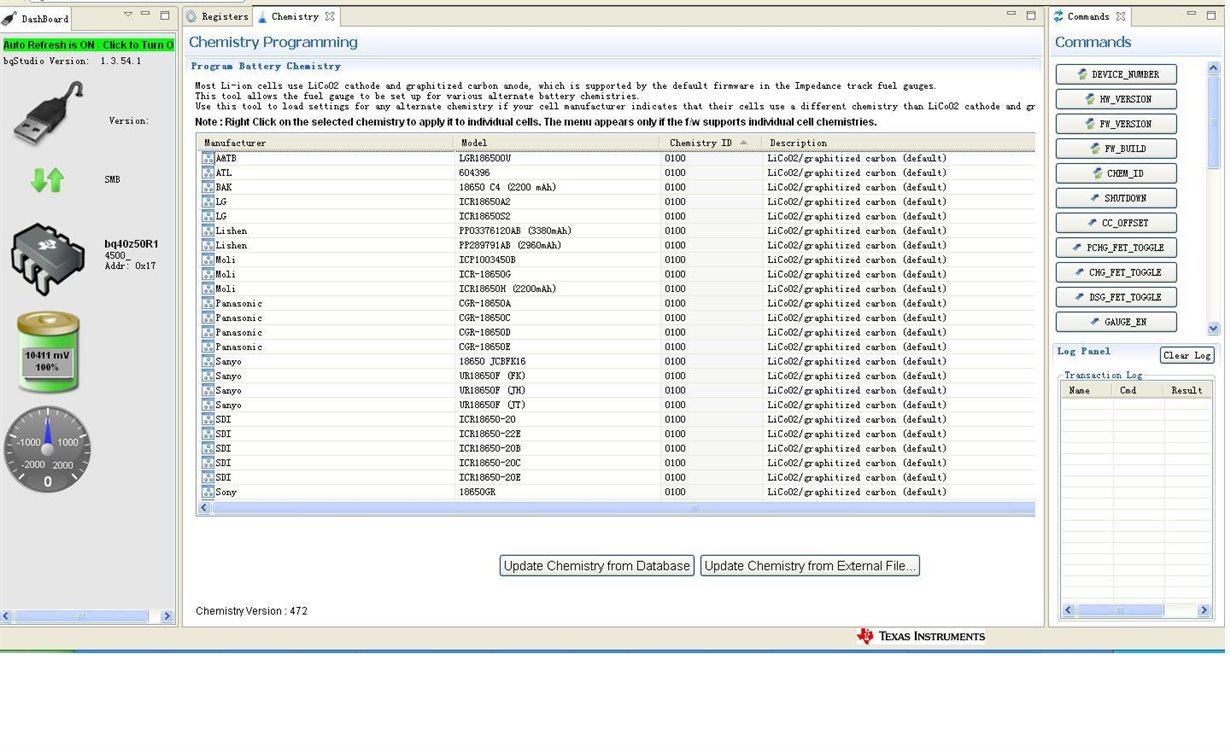Click the row icon beside BAK
The height and width of the screenshot is (746, 1230).
click(x=208, y=187)
